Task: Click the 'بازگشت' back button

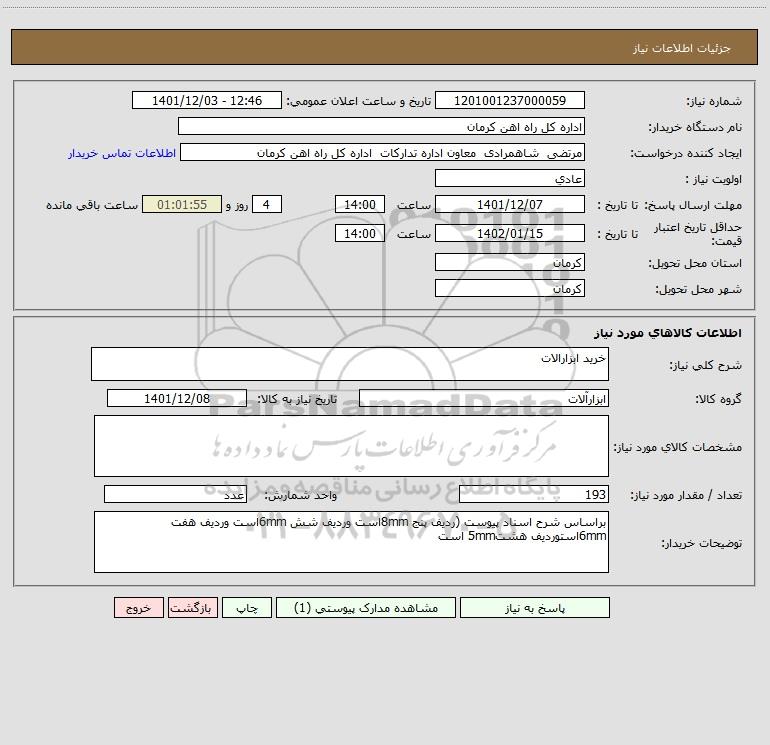Action: 192,608
